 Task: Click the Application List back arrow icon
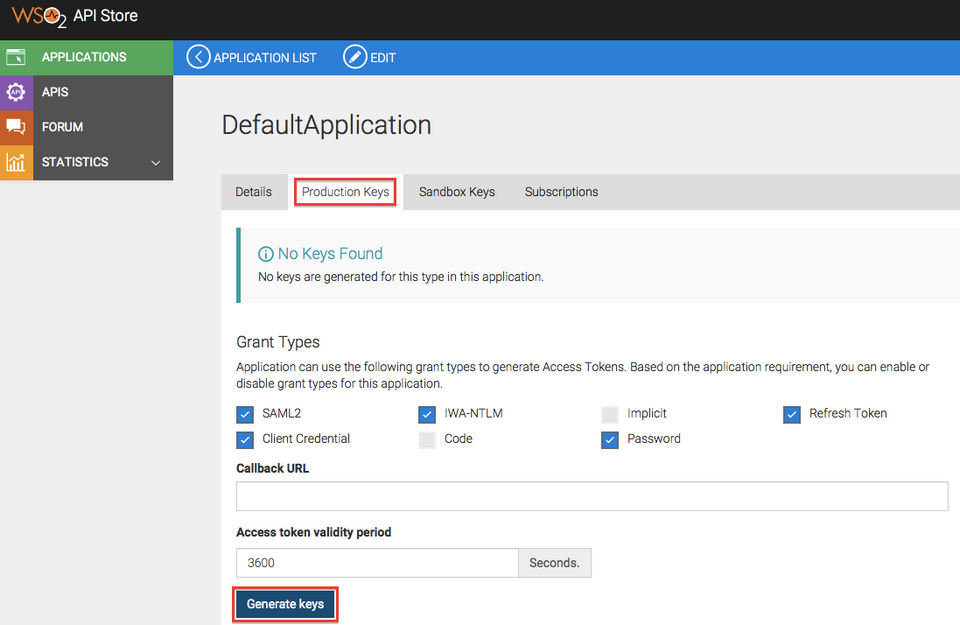click(x=199, y=57)
